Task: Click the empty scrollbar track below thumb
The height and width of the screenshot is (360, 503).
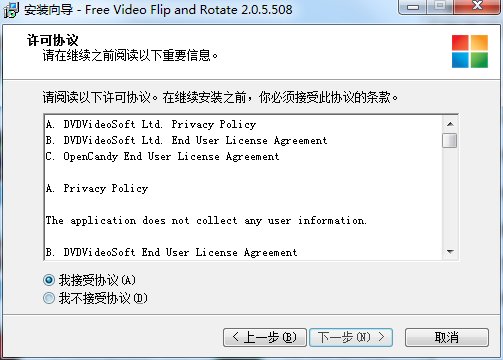Action: click(x=450, y=196)
